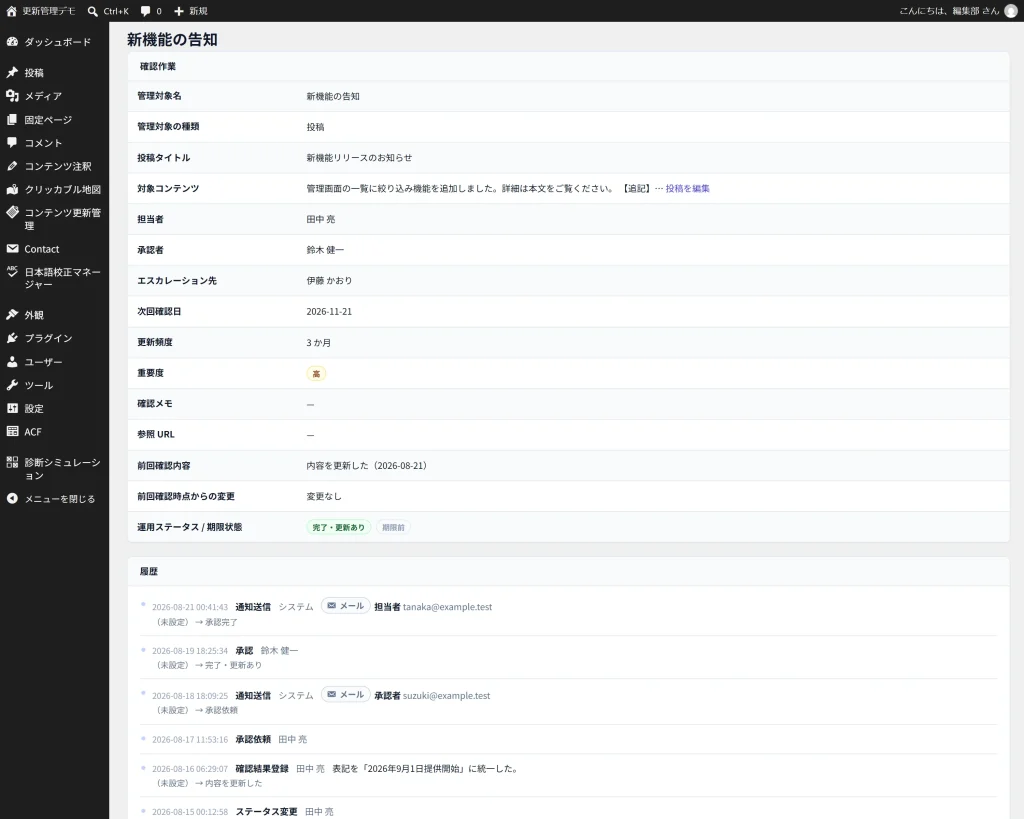This screenshot has width=1024, height=819.
Task: Open the Ctrl+K search icon
Action: 93,11
